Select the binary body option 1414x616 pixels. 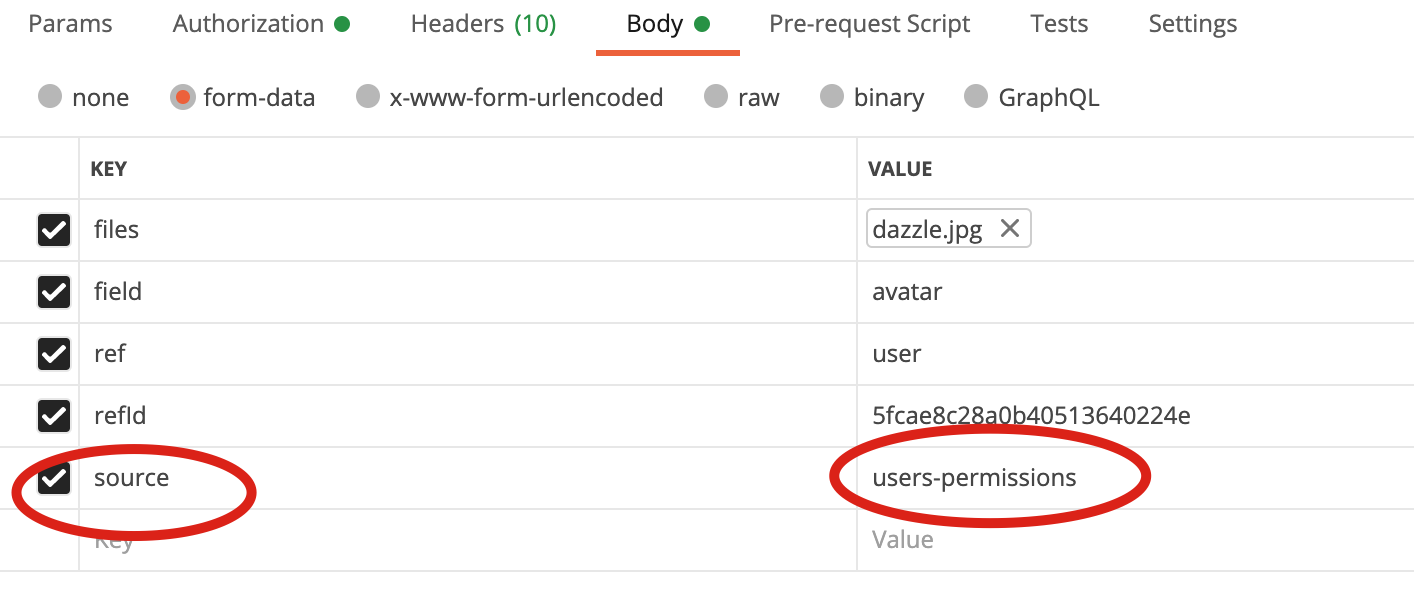click(832, 97)
